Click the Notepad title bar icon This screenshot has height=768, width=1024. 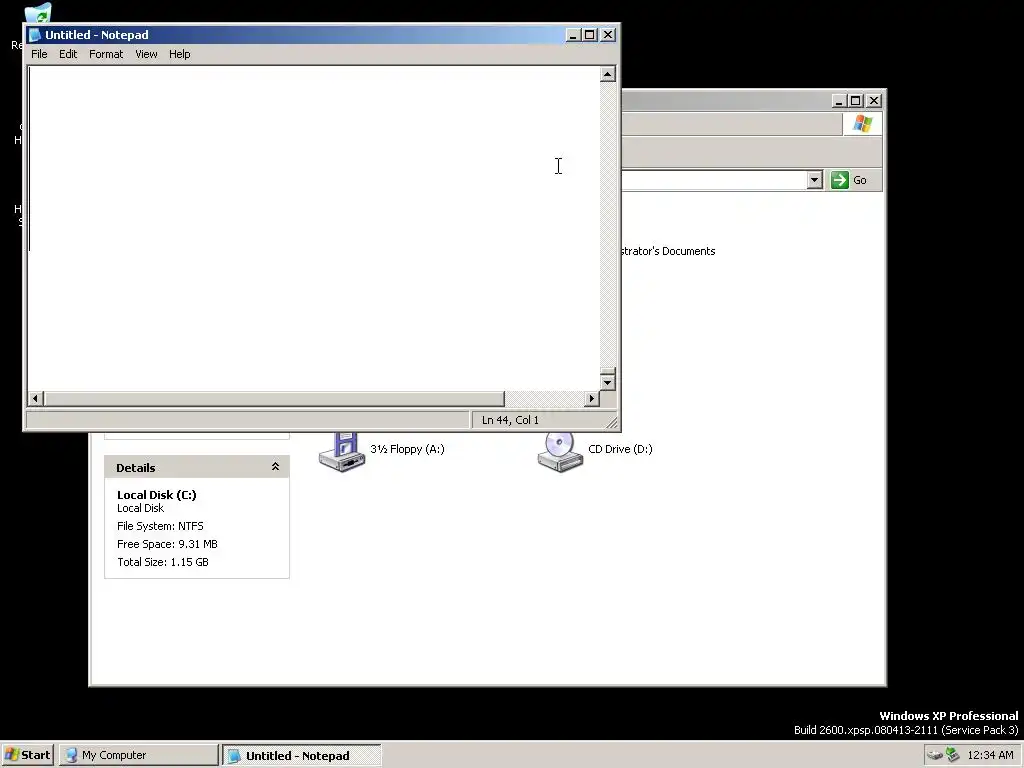click(35, 35)
